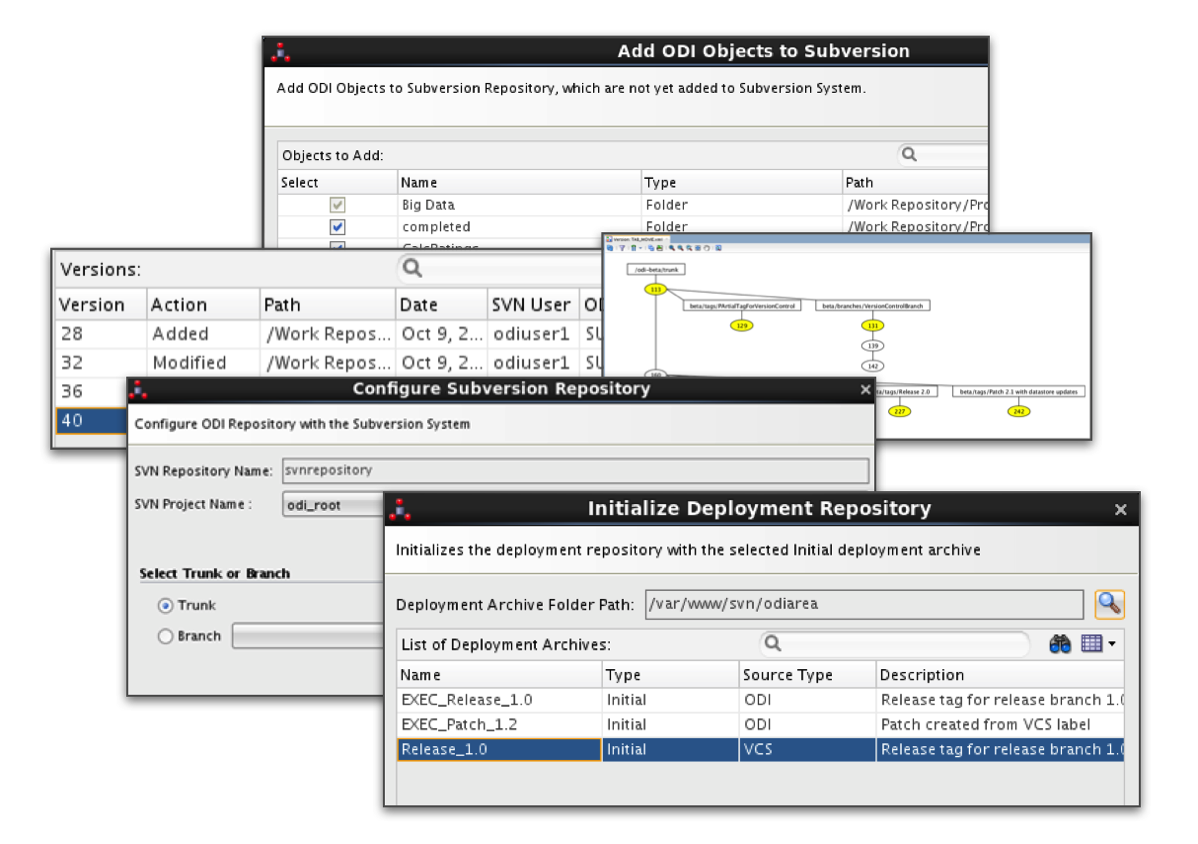Click the binoculars find icon in Deployment Archives

[x=1060, y=644]
